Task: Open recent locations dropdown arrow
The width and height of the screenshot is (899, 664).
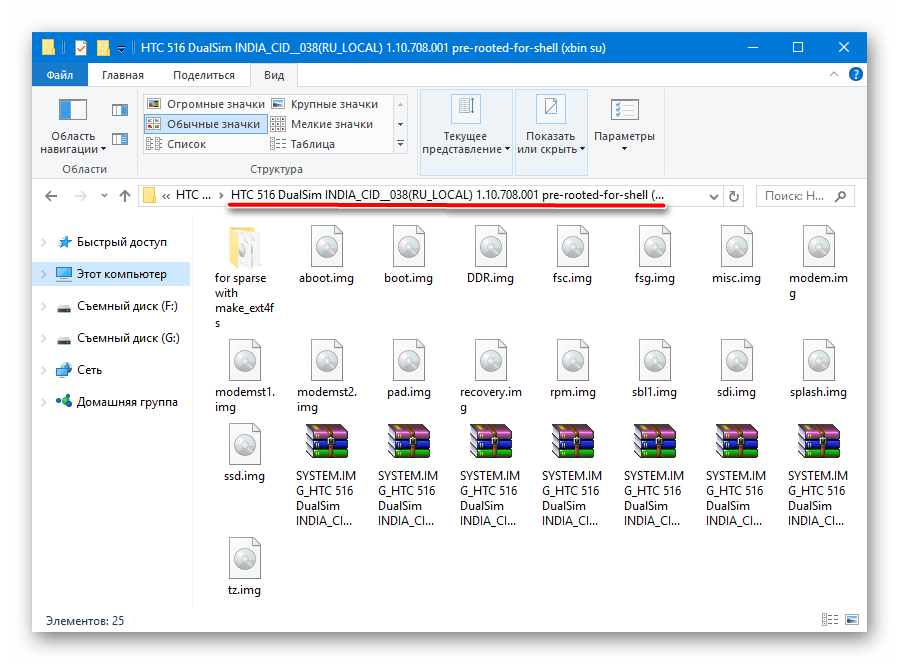Action: [104, 196]
